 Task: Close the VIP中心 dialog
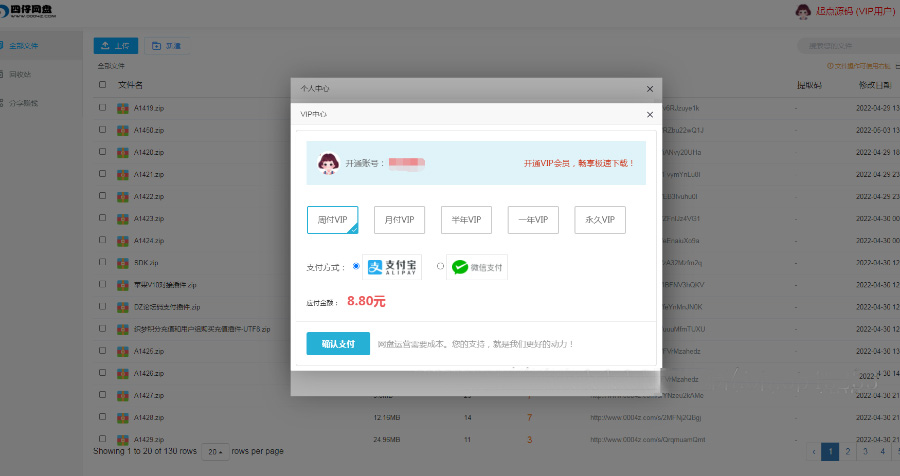(649, 114)
